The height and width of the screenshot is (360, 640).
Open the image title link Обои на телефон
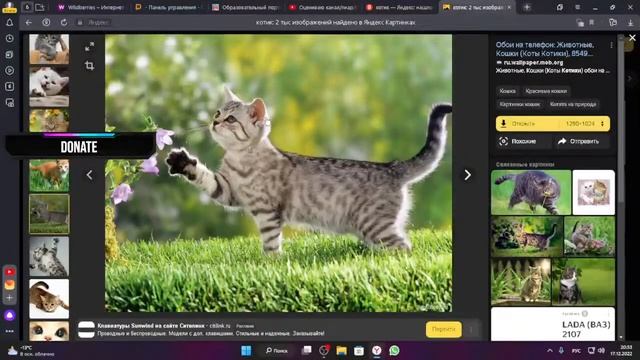pyautogui.click(x=544, y=49)
